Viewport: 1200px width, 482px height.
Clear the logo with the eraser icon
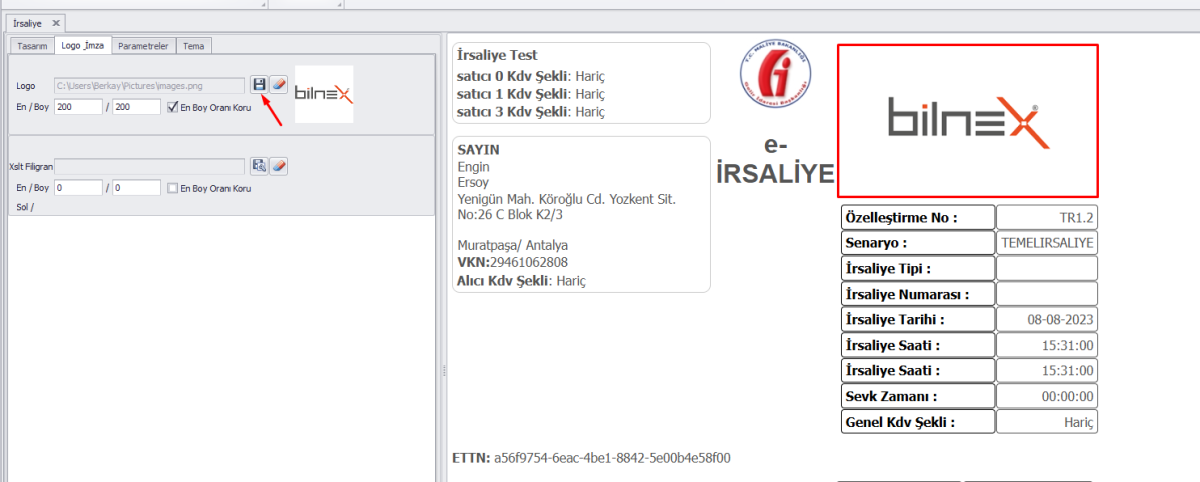(279, 85)
